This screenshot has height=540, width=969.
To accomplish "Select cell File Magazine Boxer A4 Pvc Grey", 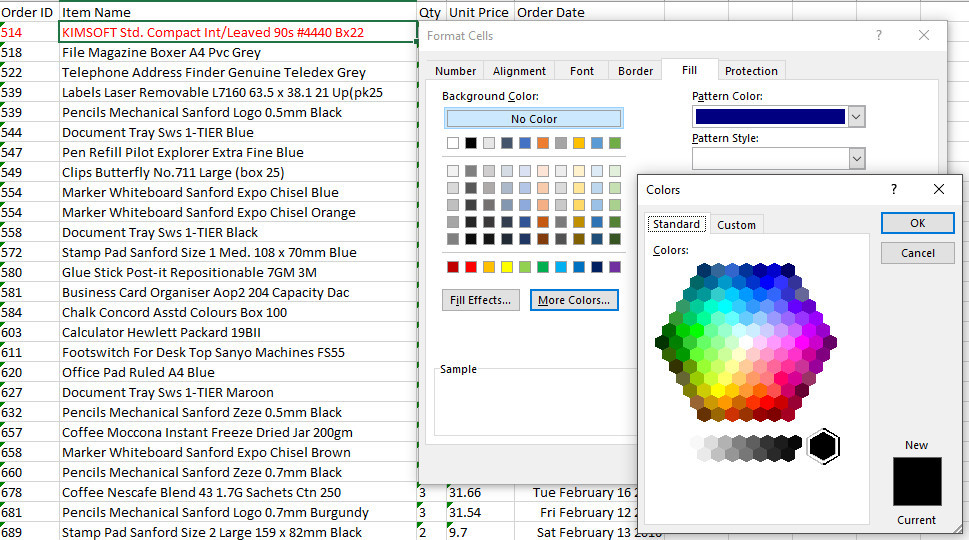I will [238, 53].
